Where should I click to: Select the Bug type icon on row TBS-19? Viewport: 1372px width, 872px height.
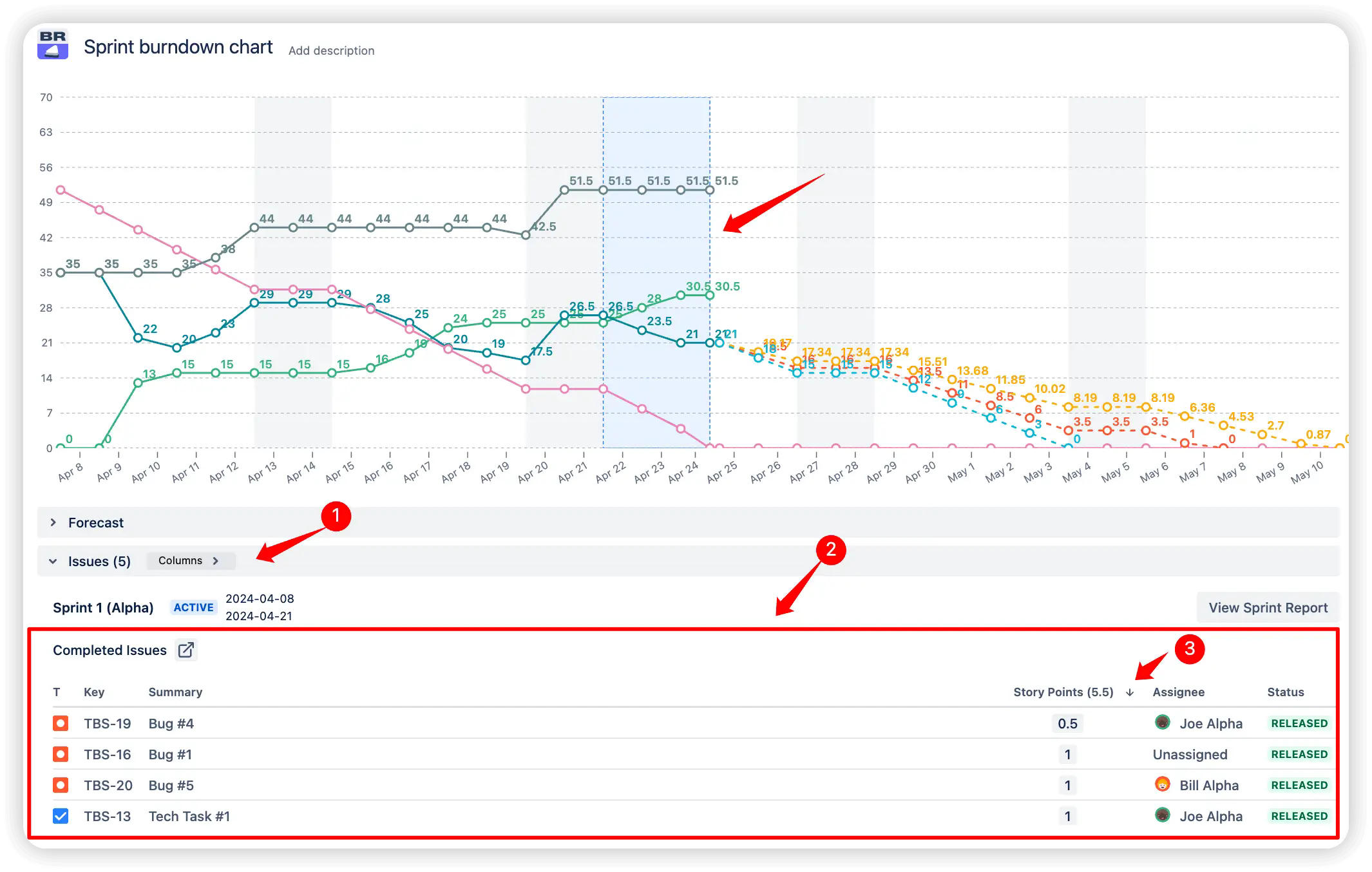point(60,723)
